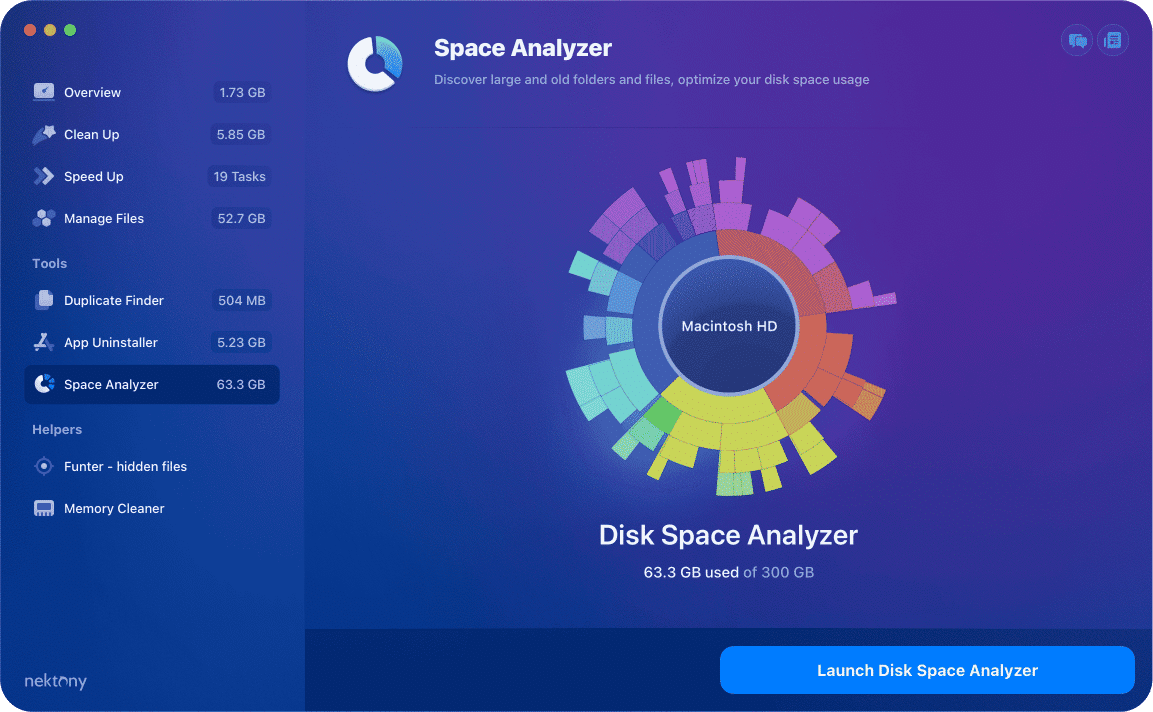Click the 52.7 GB Manage Files badge
The height and width of the screenshot is (712, 1153).
click(241, 218)
